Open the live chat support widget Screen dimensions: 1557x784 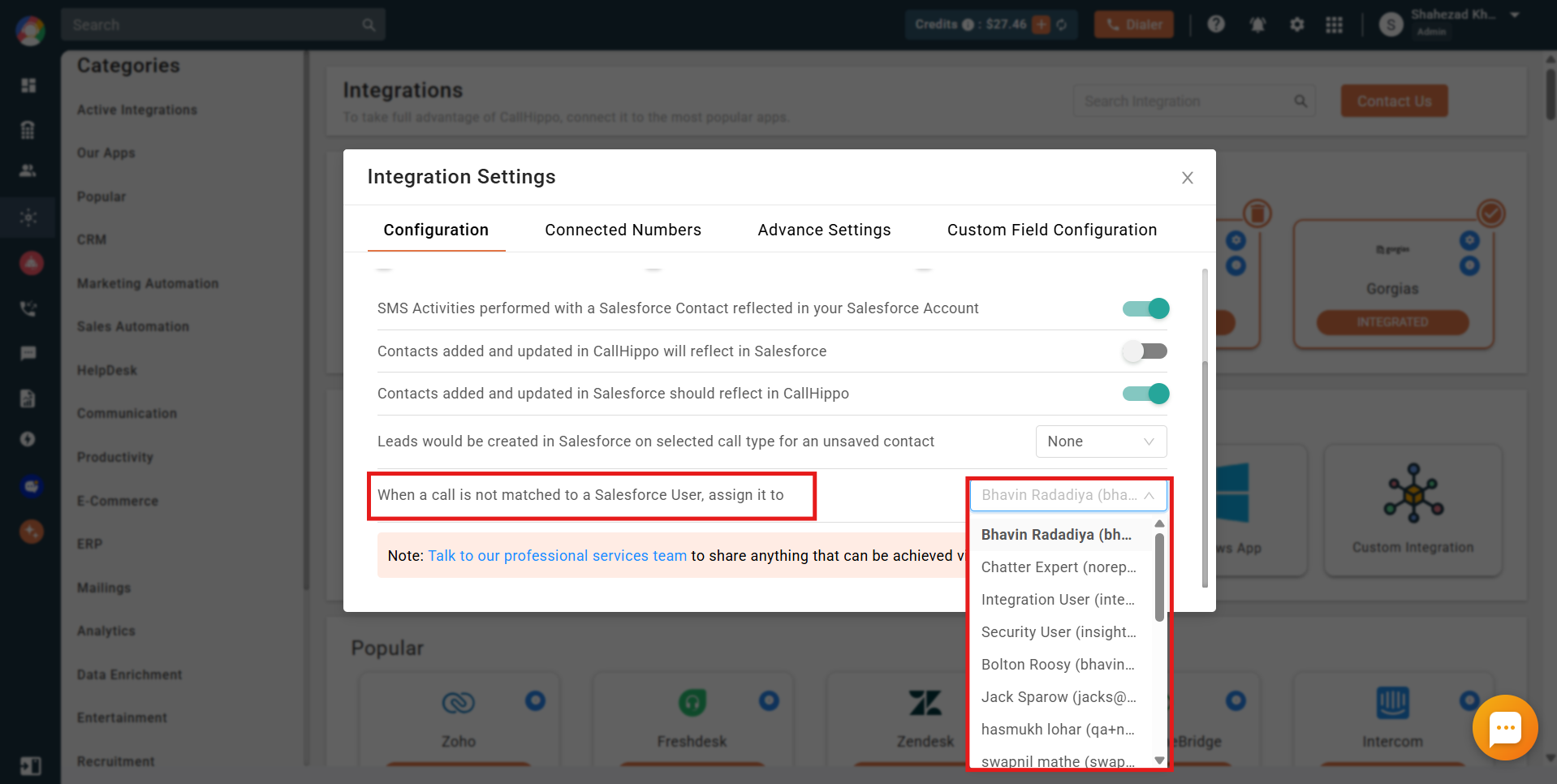[1505, 727]
